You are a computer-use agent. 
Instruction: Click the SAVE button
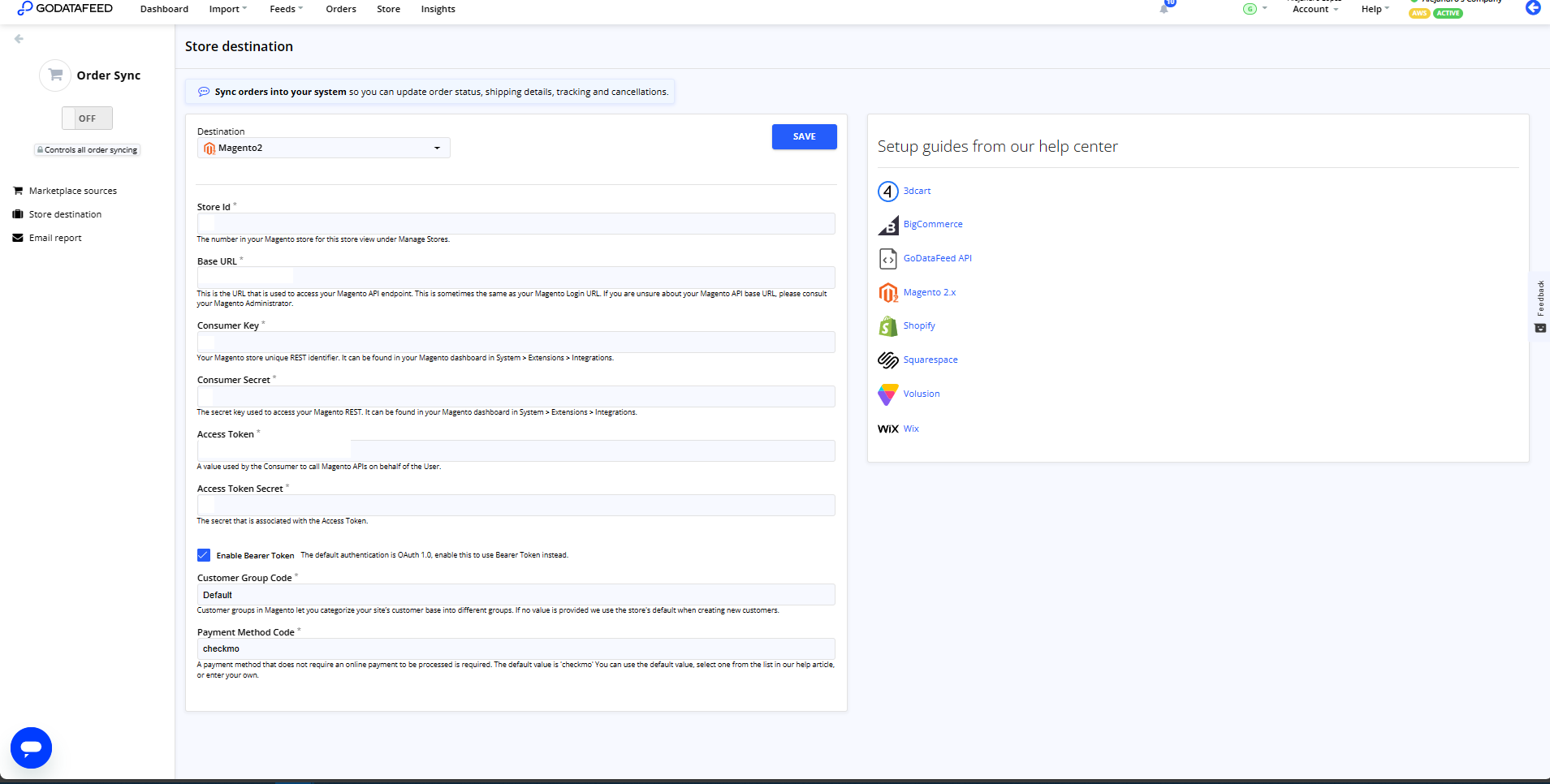tap(805, 136)
